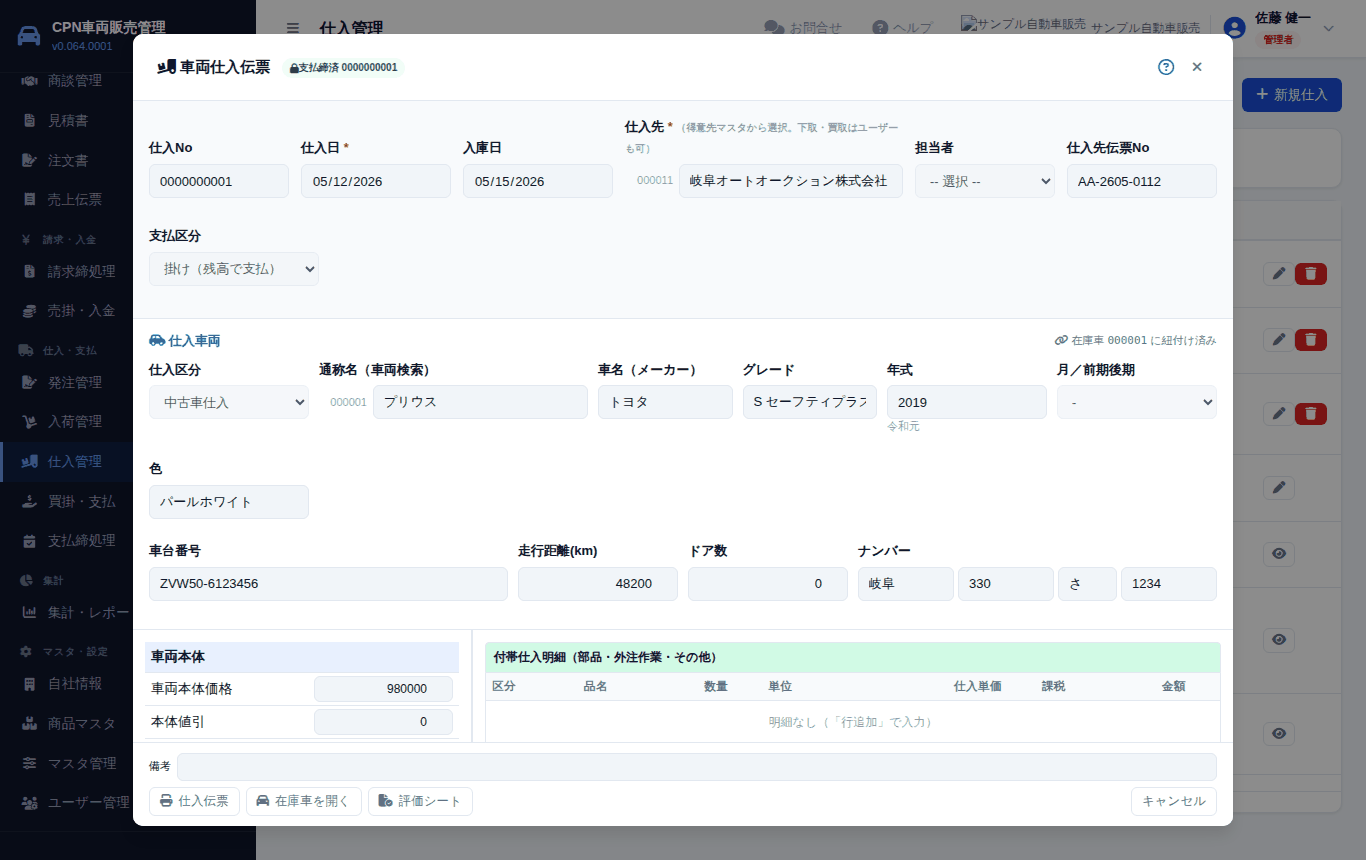
Task: Close the 車両仕入伝票 dialog
Action: tap(1197, 67)
